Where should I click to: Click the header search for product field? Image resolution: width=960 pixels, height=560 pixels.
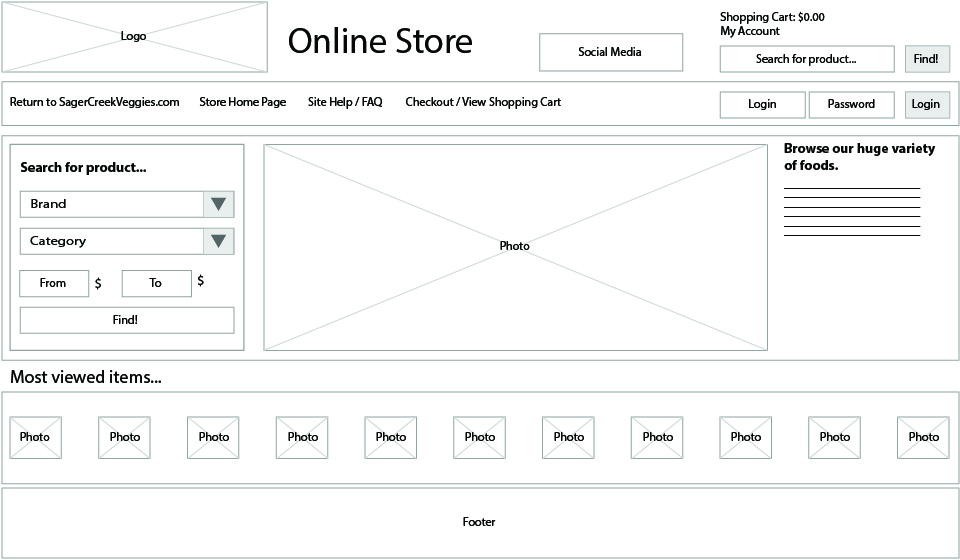click(806, 59)
